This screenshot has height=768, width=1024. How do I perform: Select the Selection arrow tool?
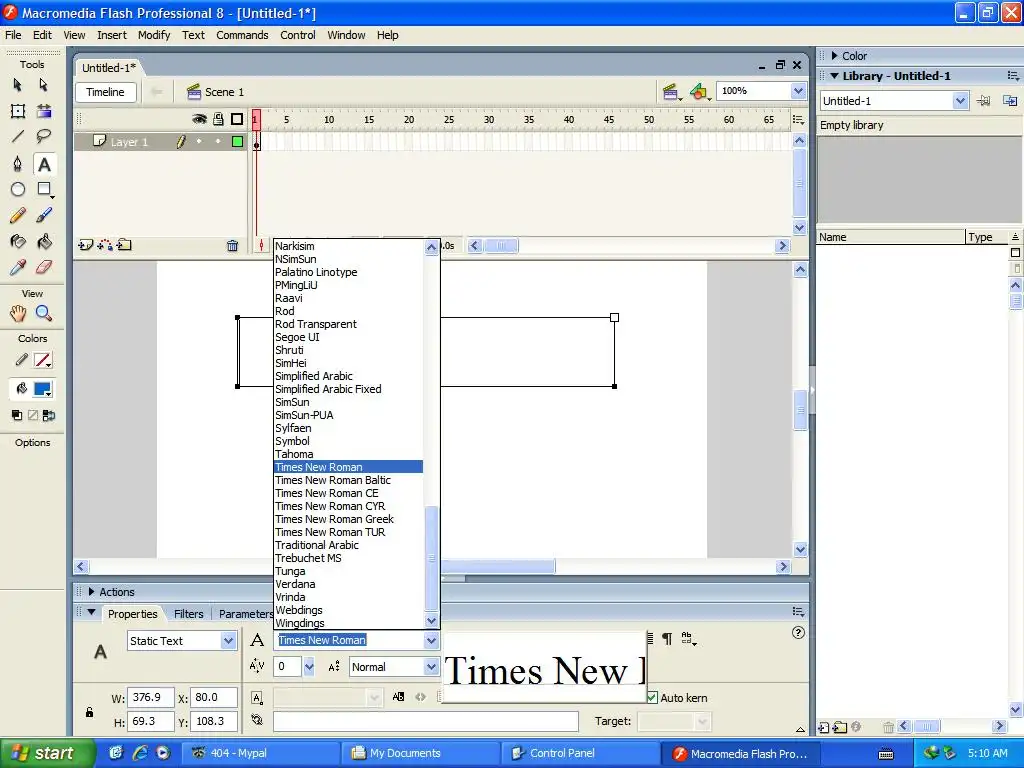pyautogui.click(x=18, y=85)
